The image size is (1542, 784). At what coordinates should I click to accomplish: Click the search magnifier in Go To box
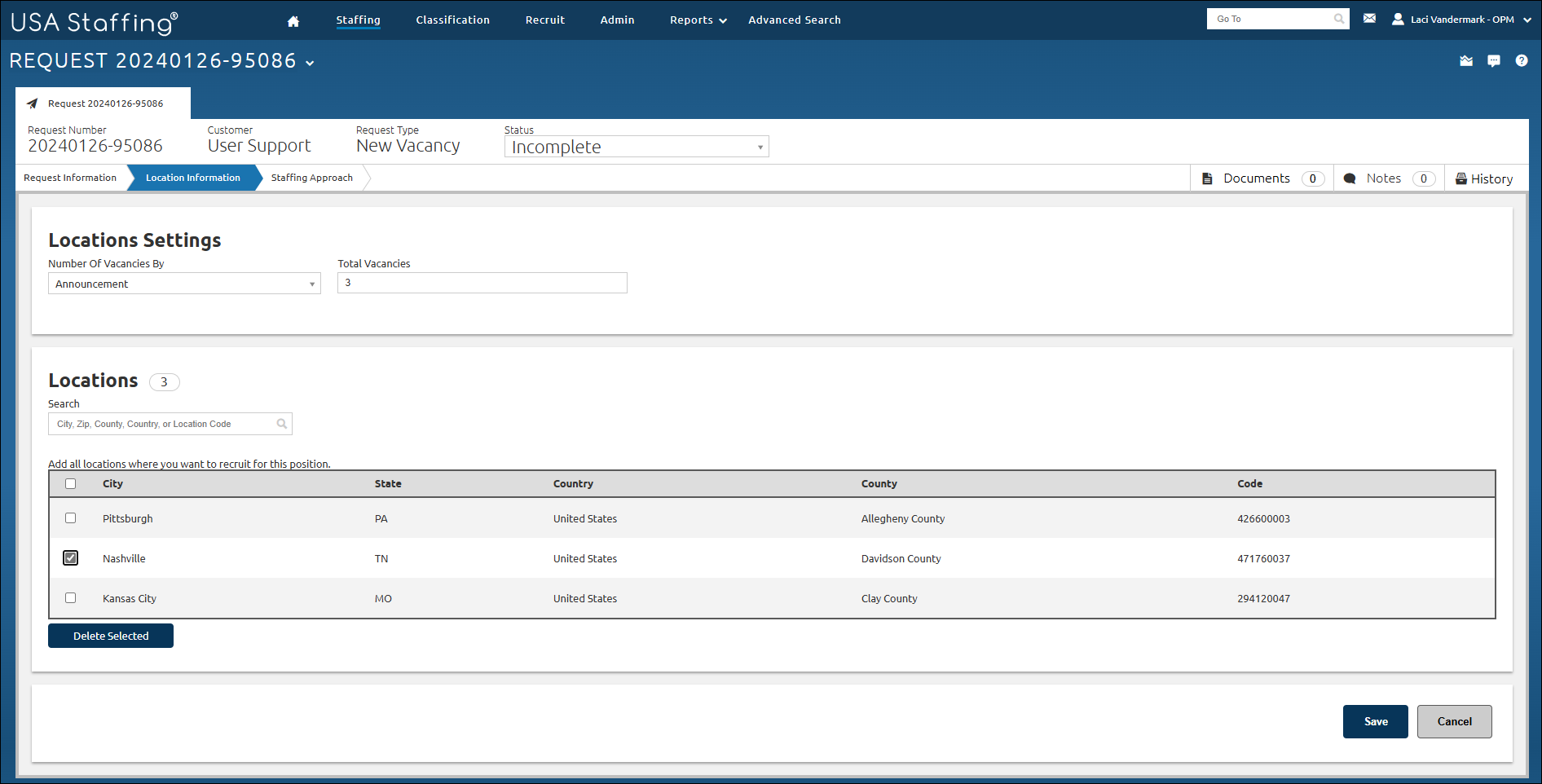point(1338,19)
